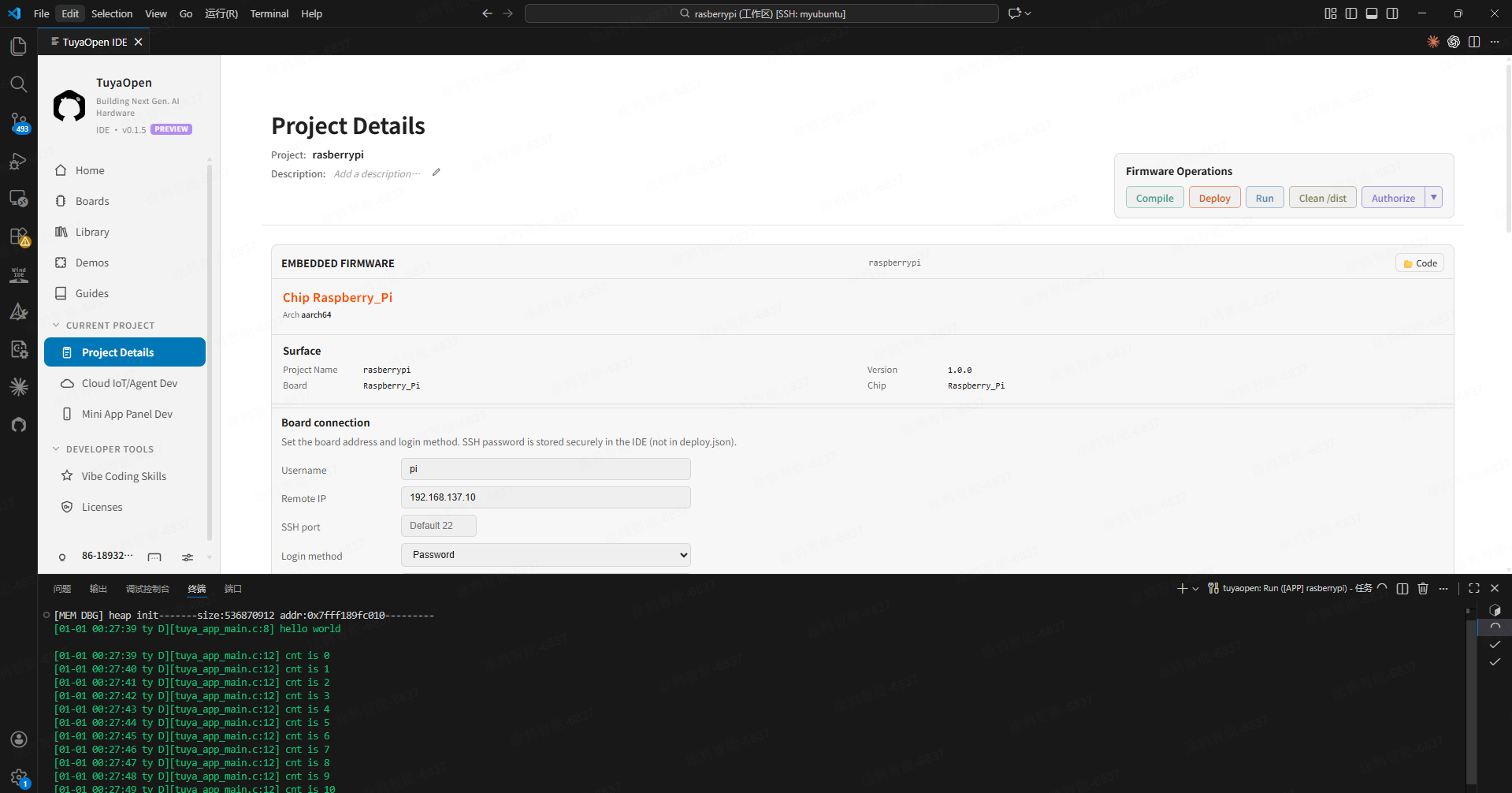Image resolution: width=1512 pixels, height=793 pixels.
Task: Click the Authorize button
Action: click(1393, 198)
